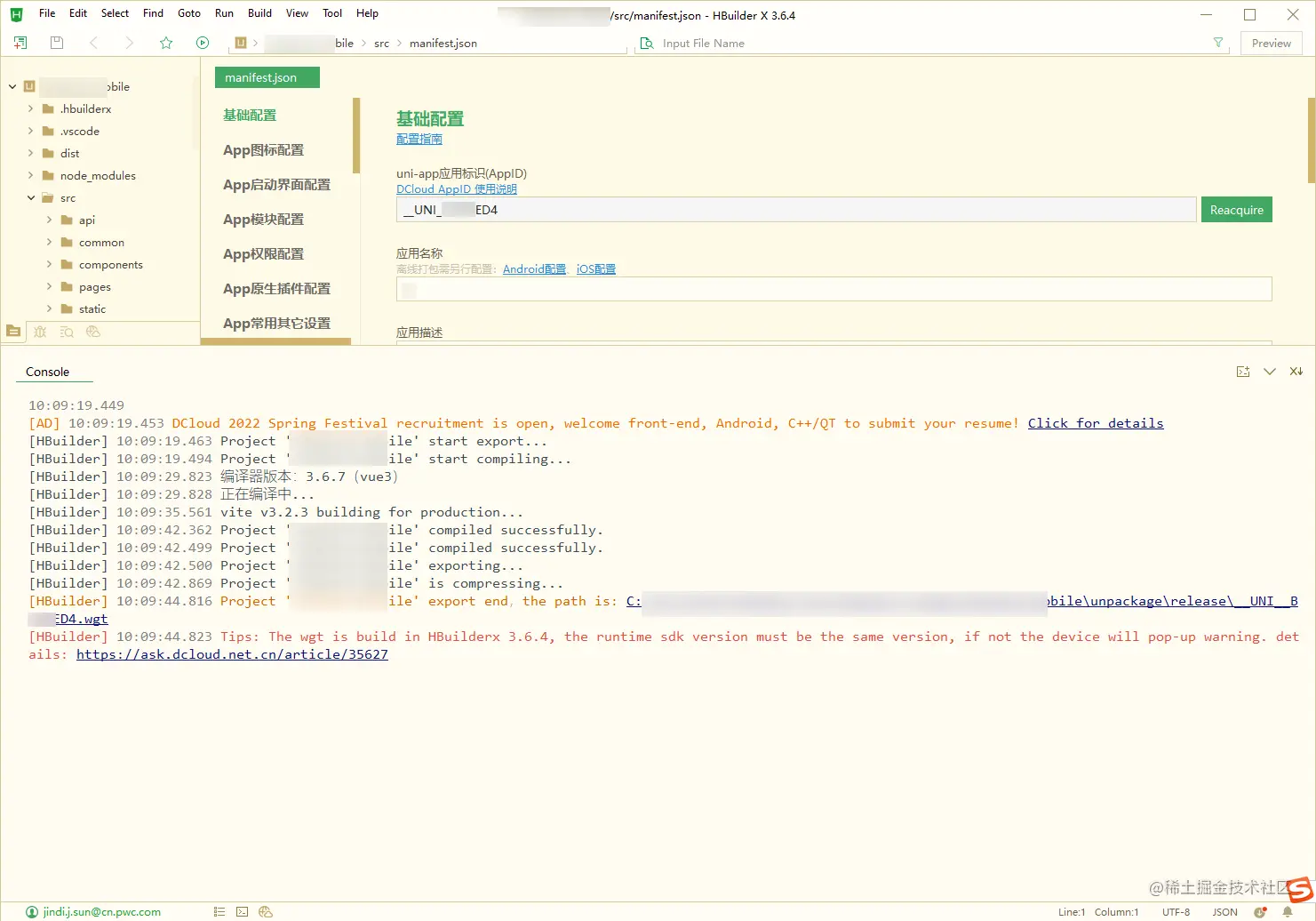Expand the components folder

pyautogui.click(x=49, y=264)
